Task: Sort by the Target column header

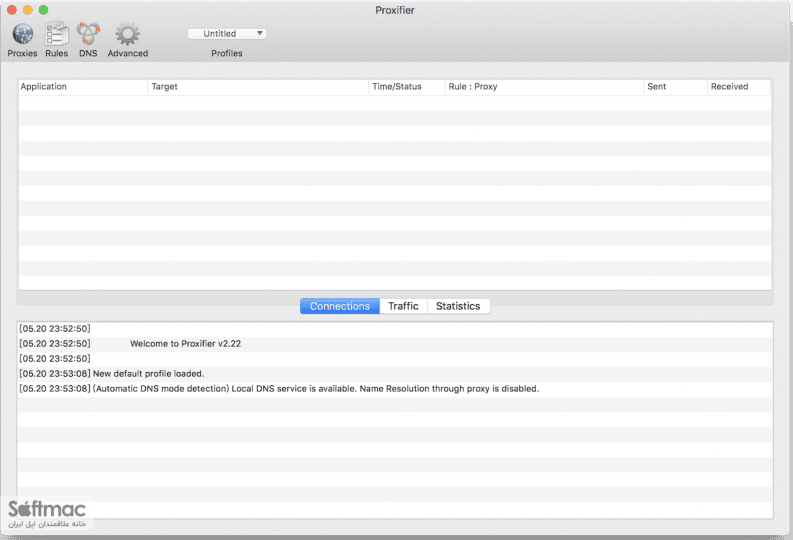Action: tap(258, 86)
